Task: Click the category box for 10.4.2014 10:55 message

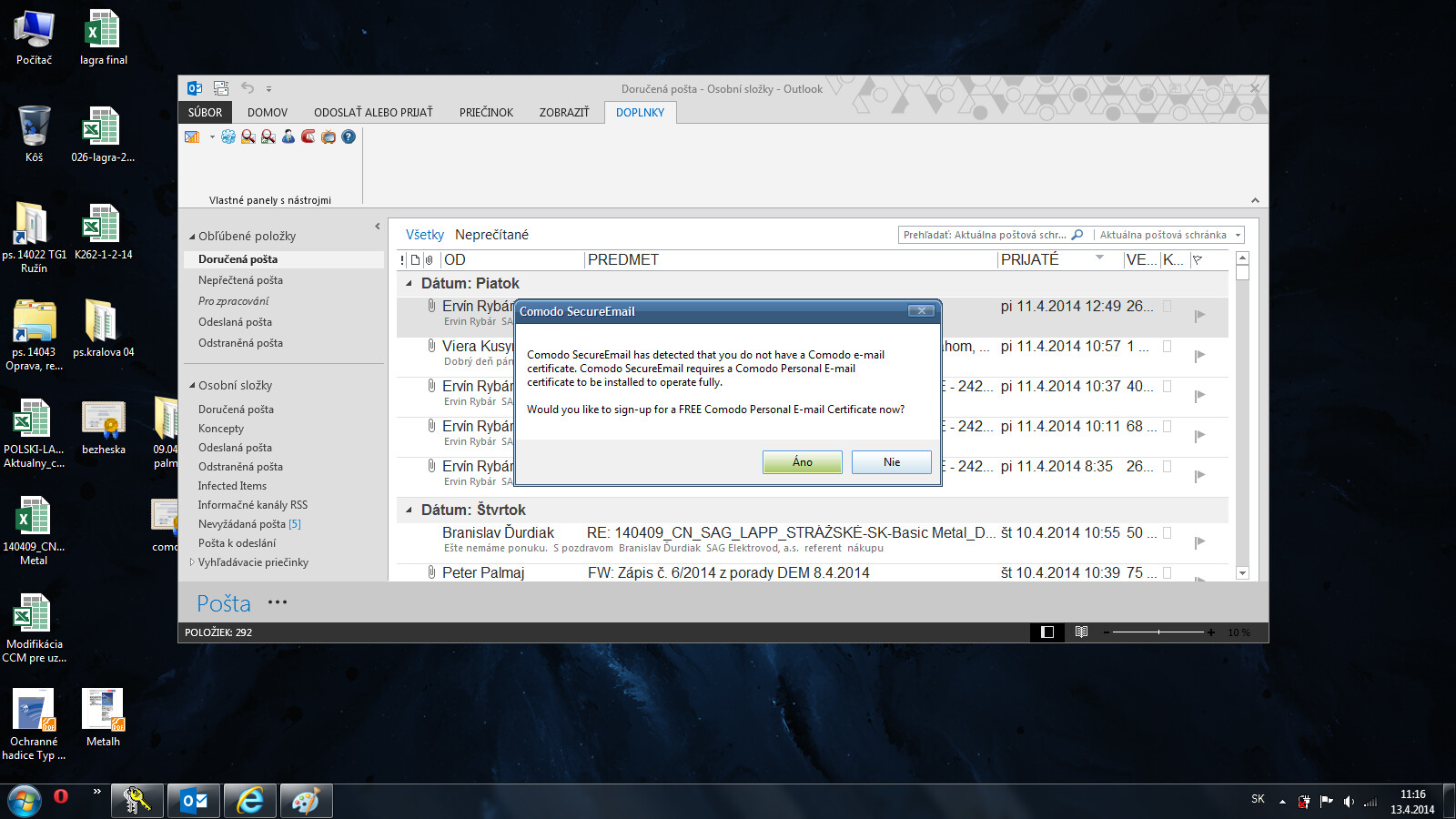Action: pyautogui.click(x=1168, y=533)
